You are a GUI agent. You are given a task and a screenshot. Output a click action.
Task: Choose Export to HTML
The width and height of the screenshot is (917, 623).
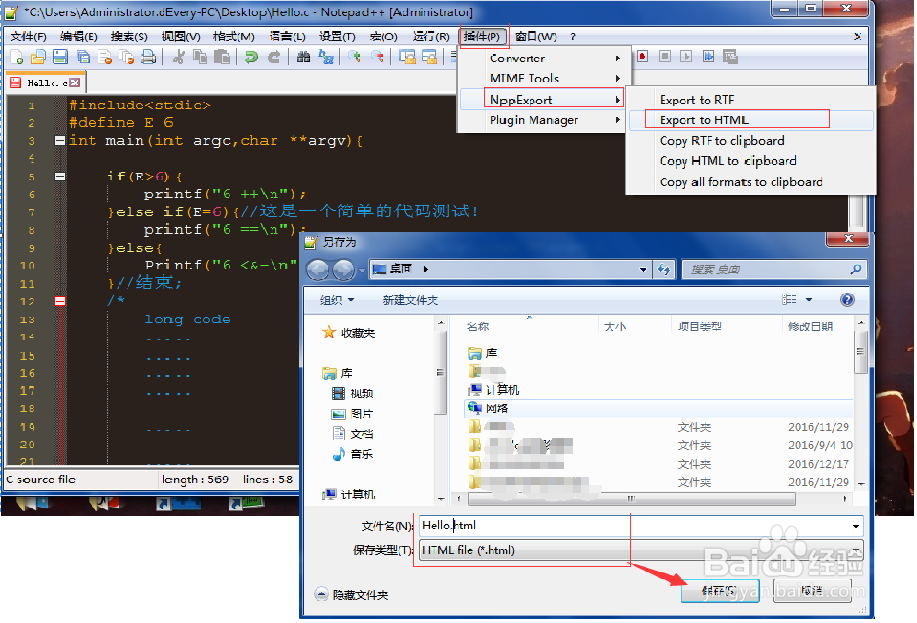point(751,120)
